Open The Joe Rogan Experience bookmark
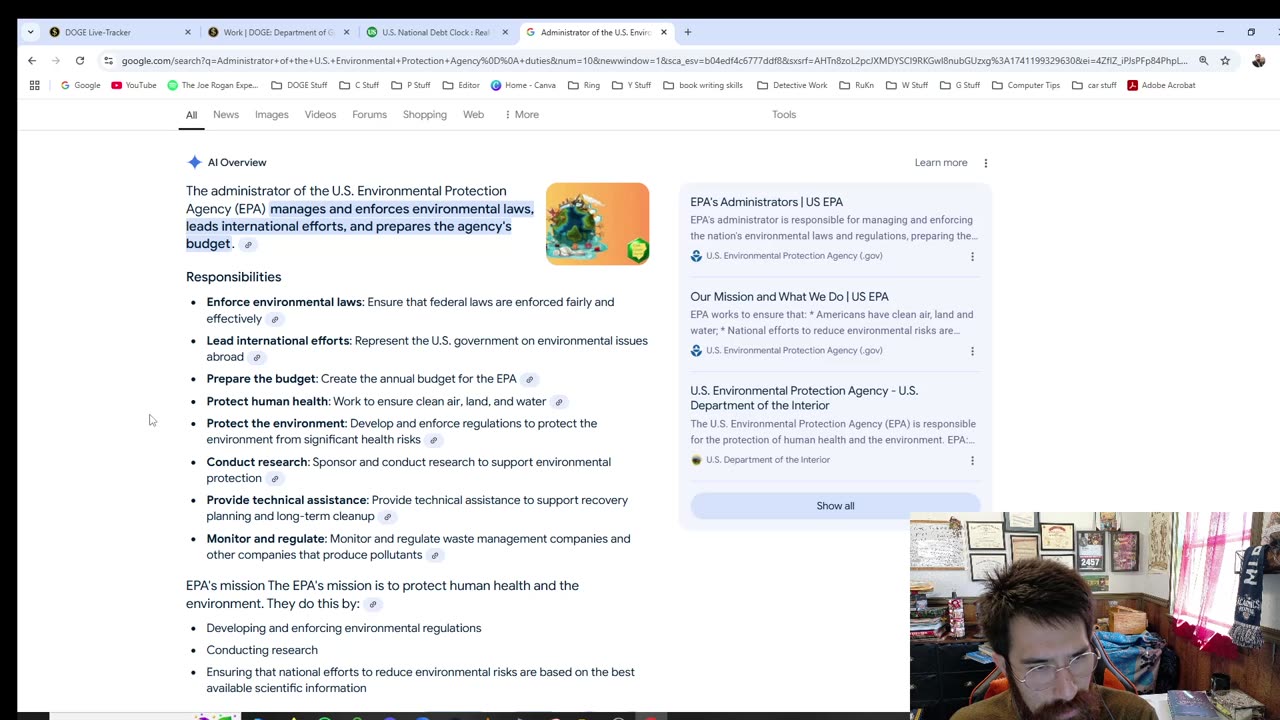 pyautogui.click(x=212, y=85)
